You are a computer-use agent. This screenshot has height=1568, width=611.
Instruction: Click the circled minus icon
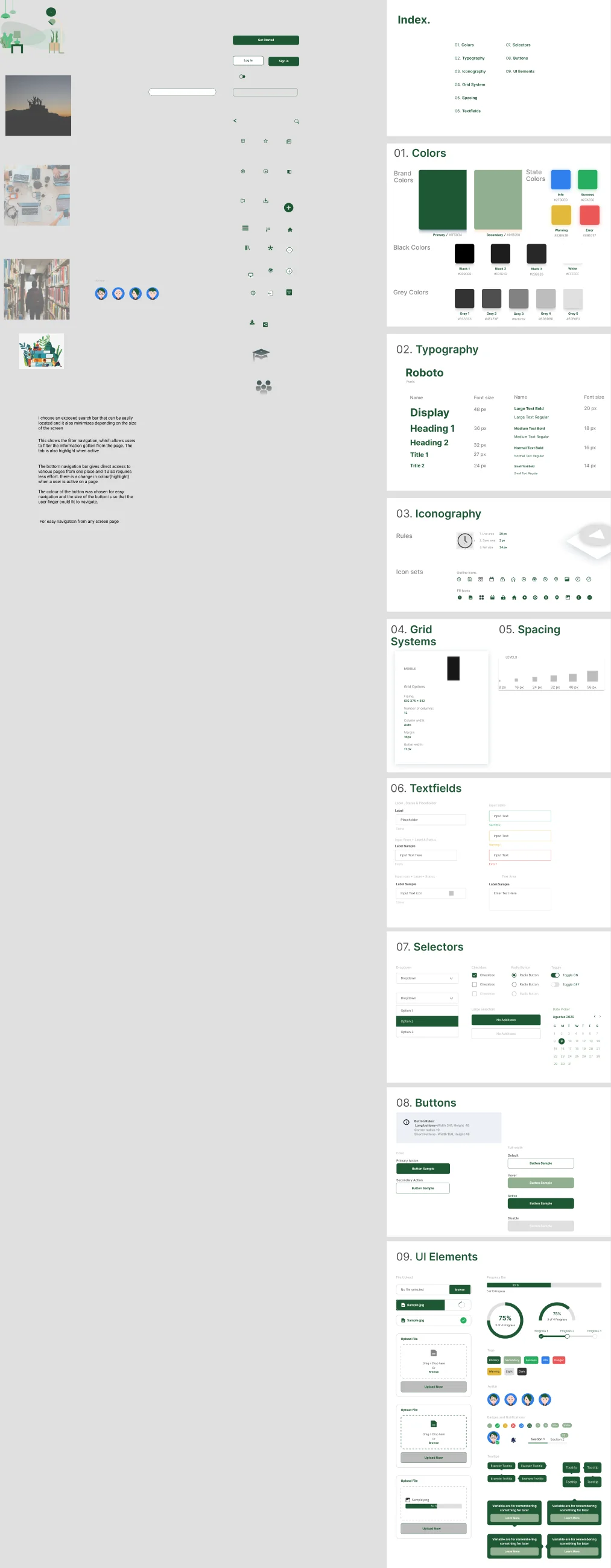point(290,250)
